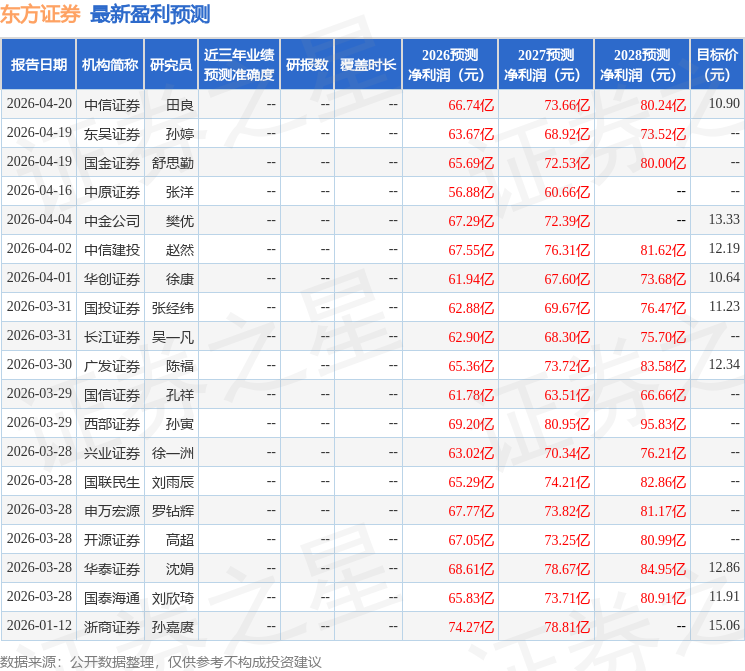
Task: Click the value 74.27亿
Action: (471, 627)
